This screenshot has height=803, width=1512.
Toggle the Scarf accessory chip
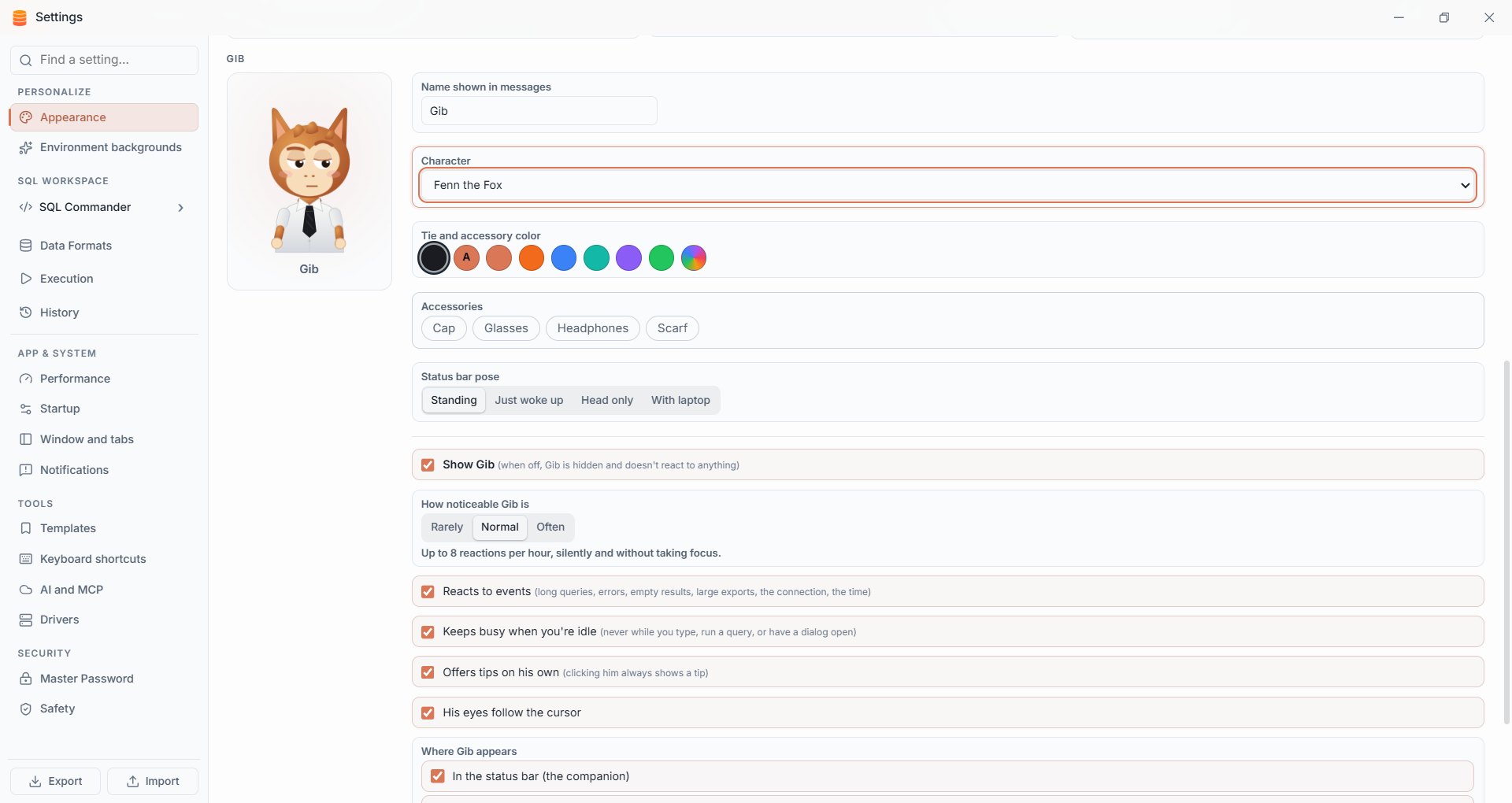(673, 328)
